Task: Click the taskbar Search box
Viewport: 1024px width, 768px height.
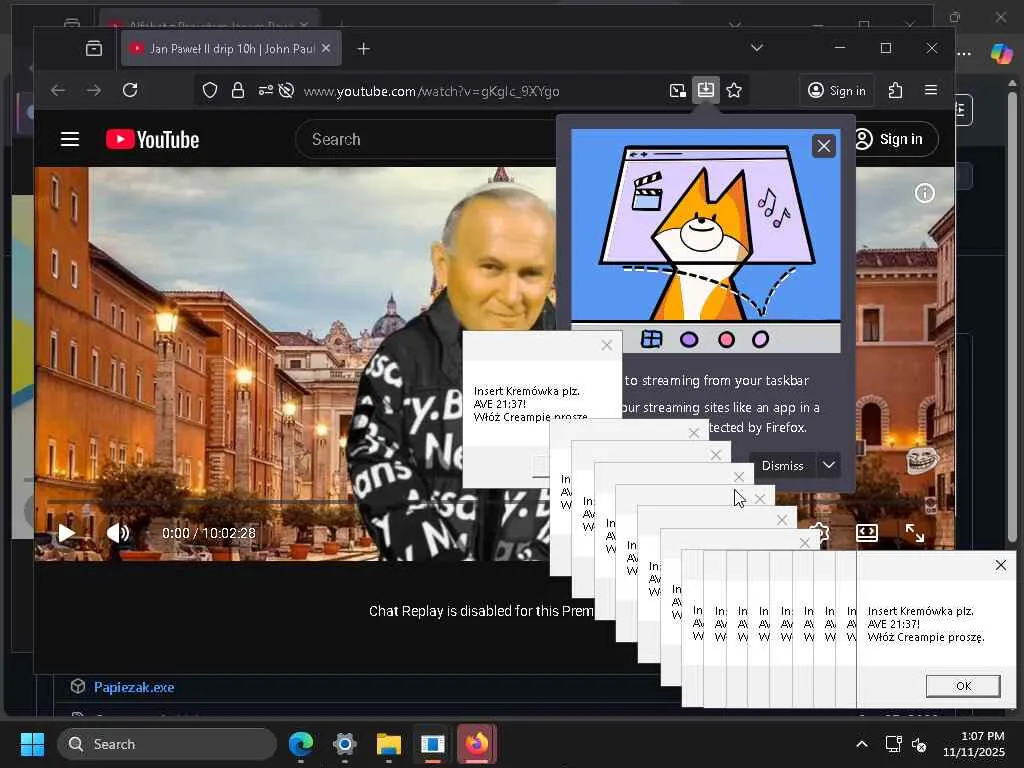Action: point(167,744)
